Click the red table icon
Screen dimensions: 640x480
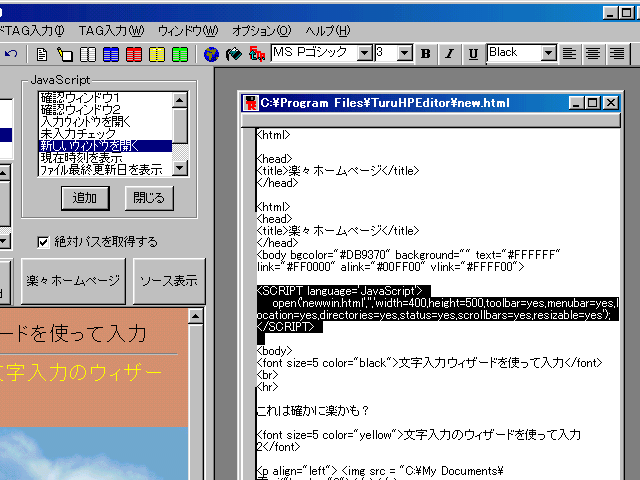[x=134, y=54]
